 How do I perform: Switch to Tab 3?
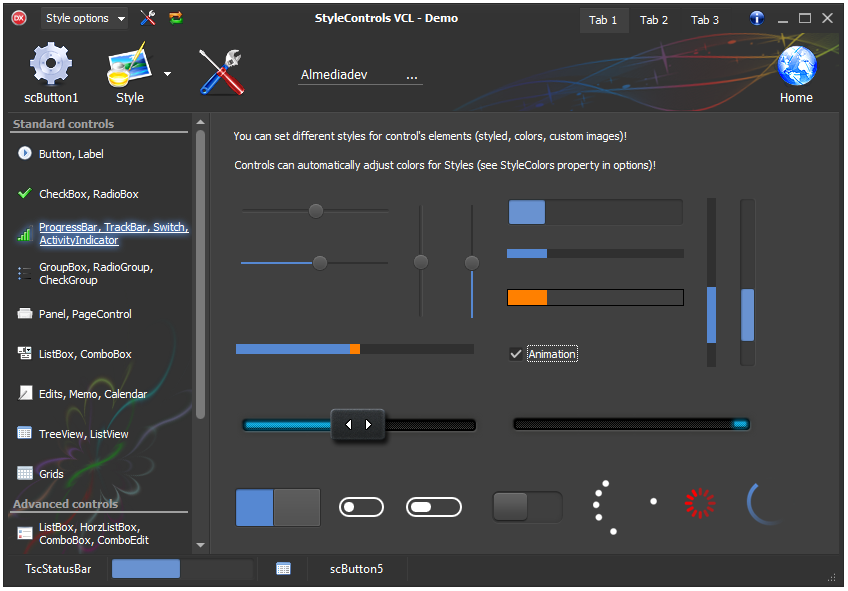tap(705, 20)
